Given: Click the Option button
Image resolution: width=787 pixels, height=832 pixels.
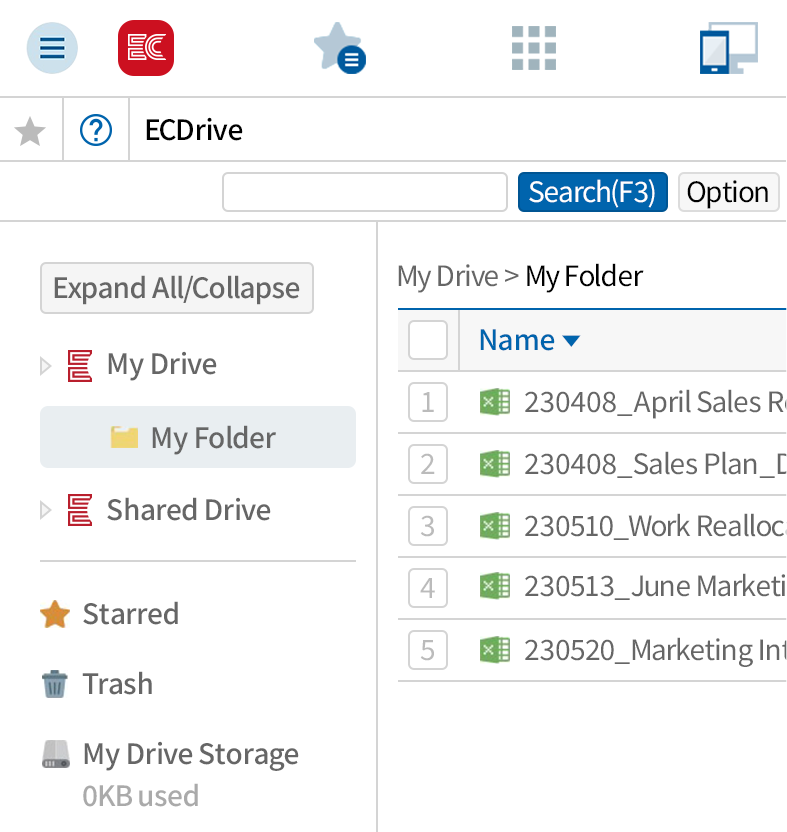Looking at the screenshot, I should point(728,192).
